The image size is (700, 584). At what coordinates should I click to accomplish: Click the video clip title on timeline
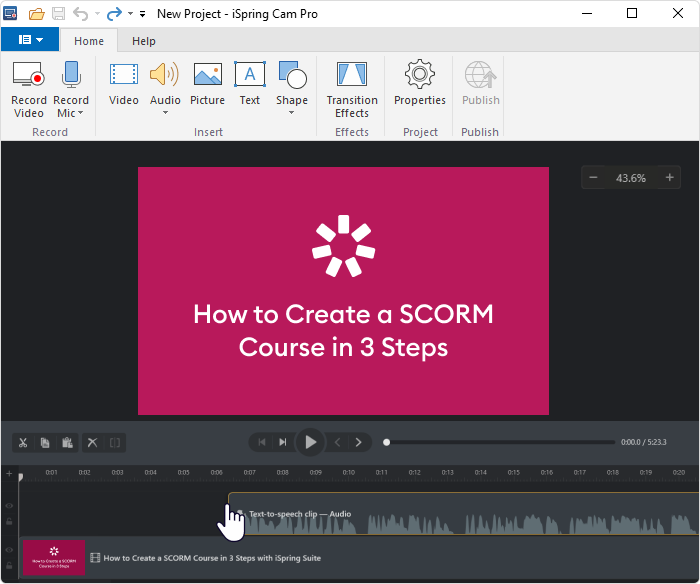click(212, 558)
